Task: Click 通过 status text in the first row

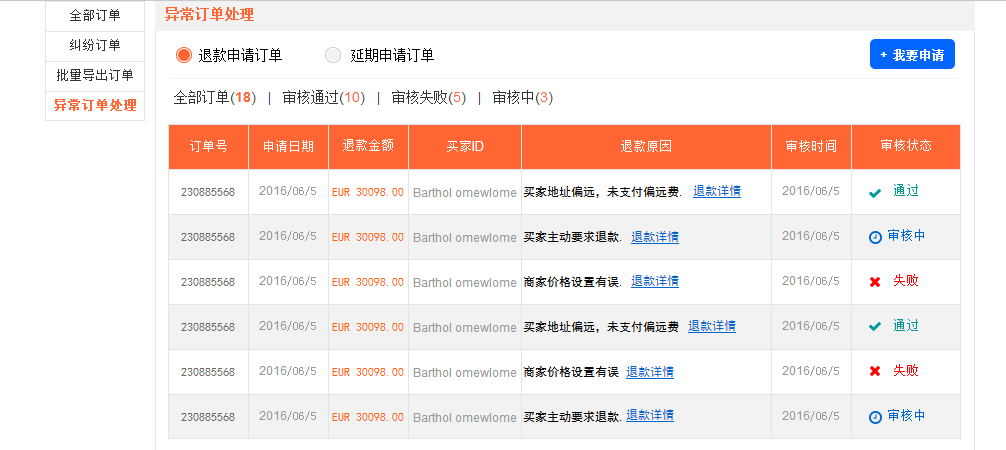Action: point(906,191)
